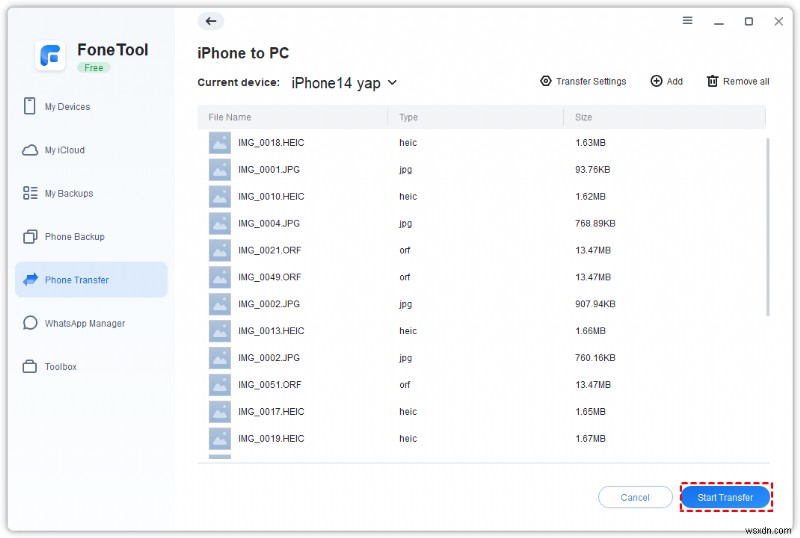800x538 pixels.
Task: Click size value 1.67MB
Action: point(590,438)
